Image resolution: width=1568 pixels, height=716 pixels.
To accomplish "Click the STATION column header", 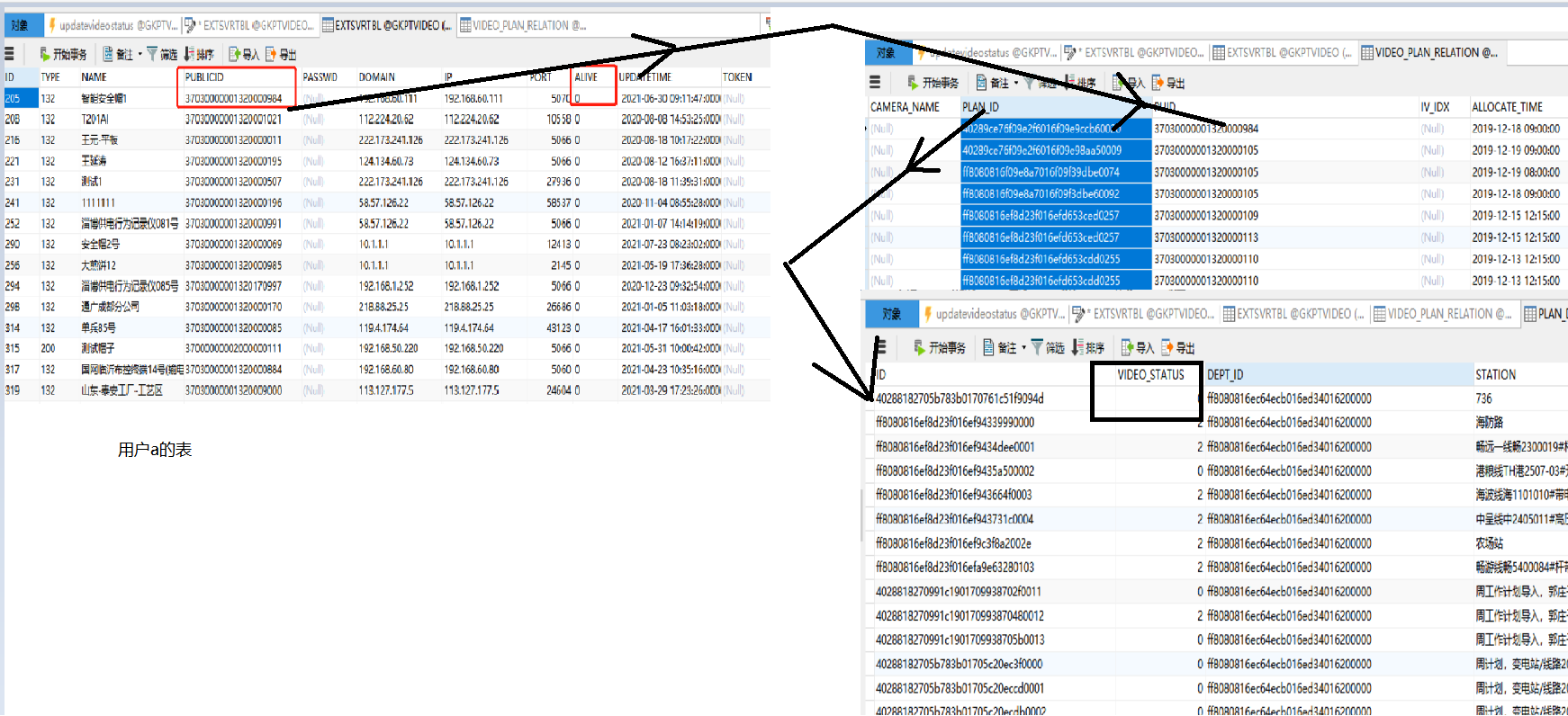I will 1495,375.
